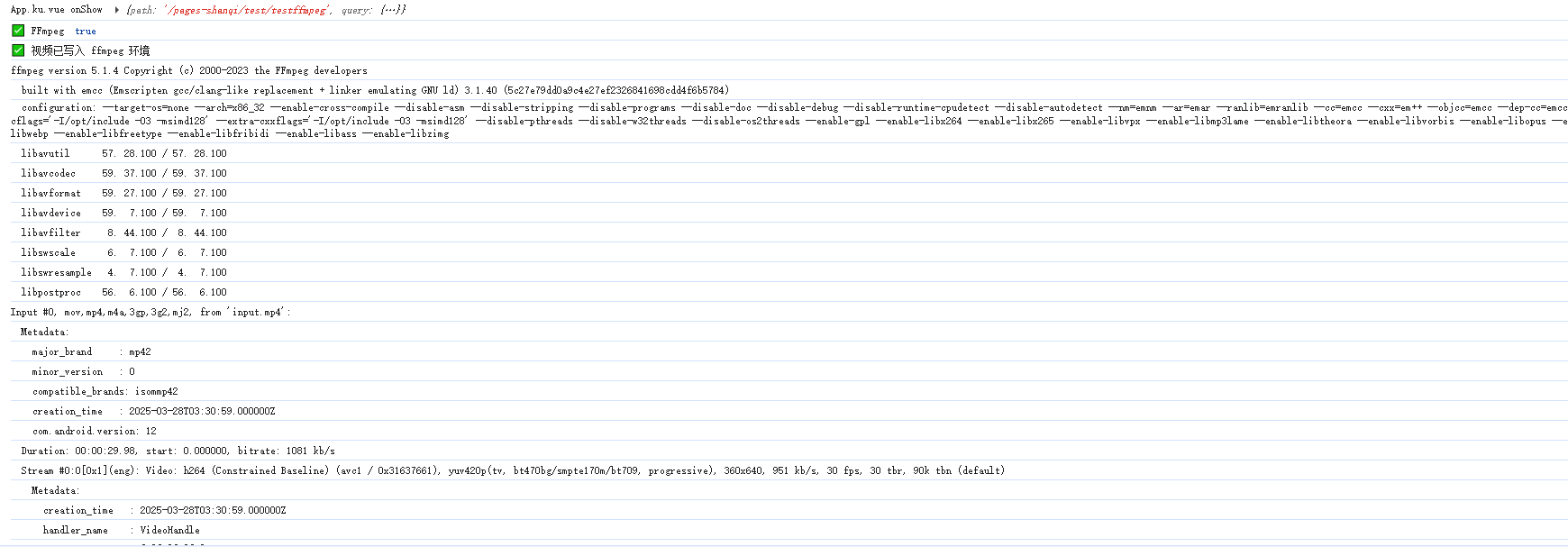1568x547 pixels.
Task: Select the libavcodec version row
Action: [123, 173]
